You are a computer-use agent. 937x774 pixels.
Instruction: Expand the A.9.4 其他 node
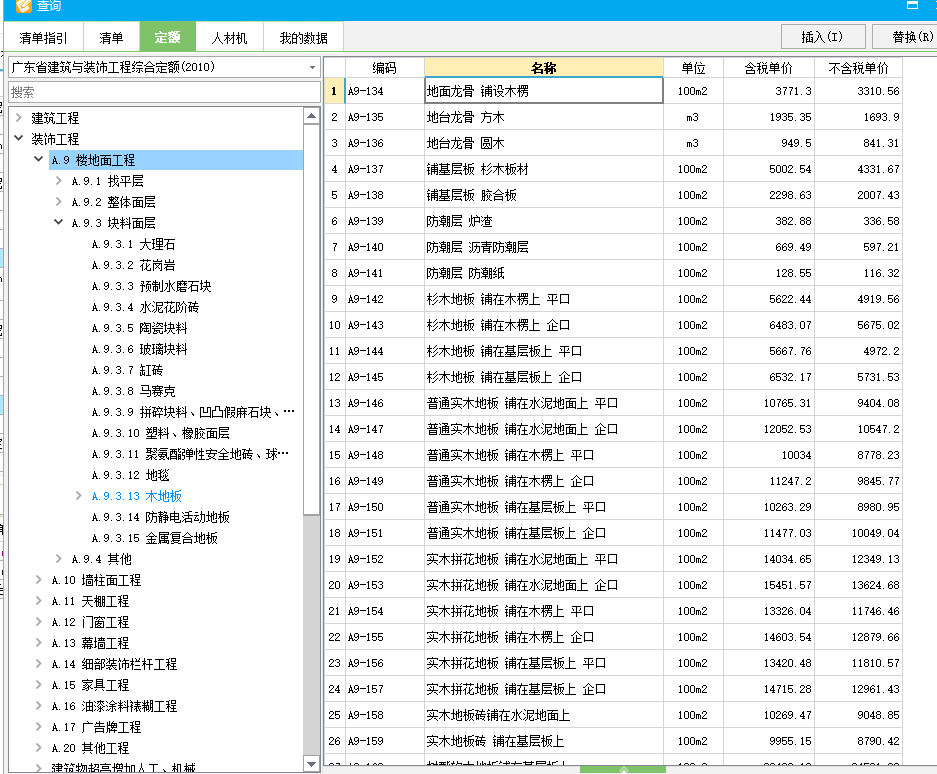[x=59, y=559]
